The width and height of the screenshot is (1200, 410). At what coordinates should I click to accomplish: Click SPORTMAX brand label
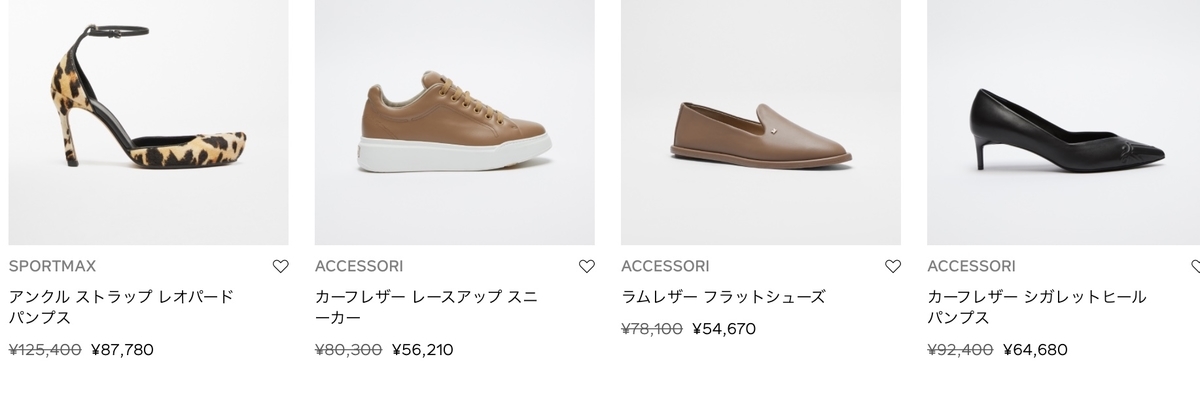[x=52, y=266]
